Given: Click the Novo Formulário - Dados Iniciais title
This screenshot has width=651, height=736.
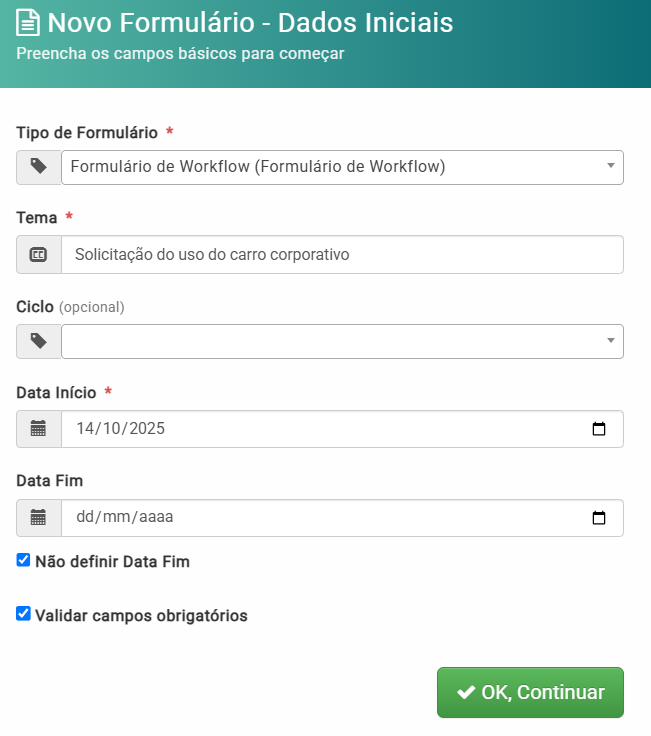Looking at the screenshot, I should pos(250,23).
